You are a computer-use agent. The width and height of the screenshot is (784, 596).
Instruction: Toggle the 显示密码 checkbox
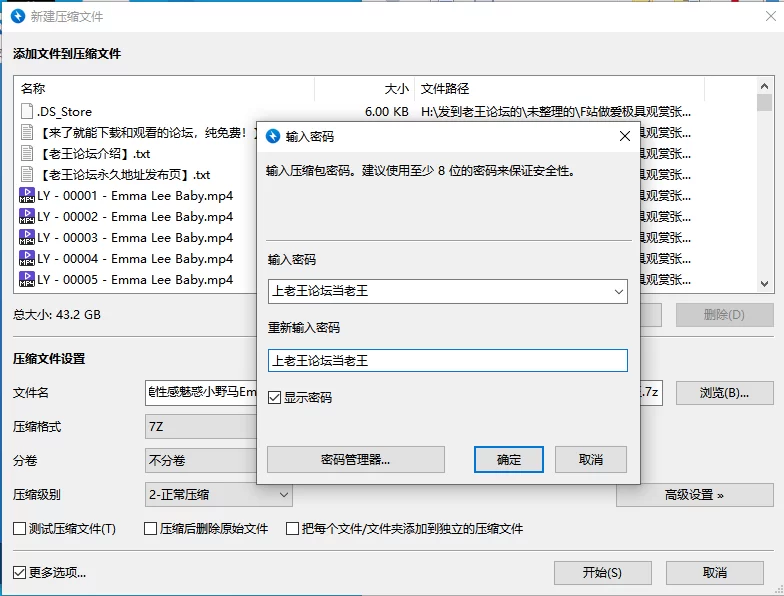click(x=274, y=398)
